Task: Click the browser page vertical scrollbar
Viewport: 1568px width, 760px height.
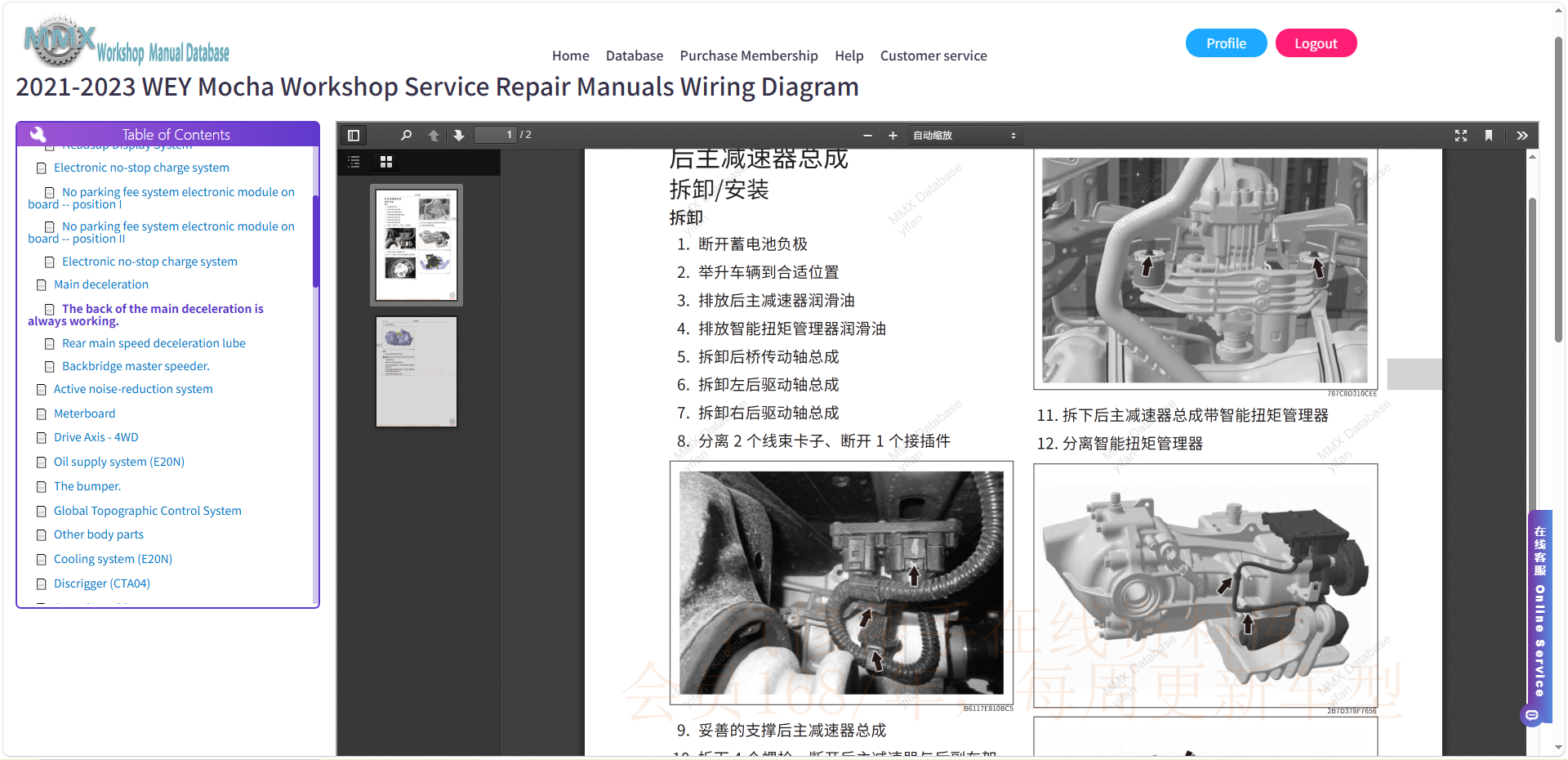Action: tap(1558, 190)
